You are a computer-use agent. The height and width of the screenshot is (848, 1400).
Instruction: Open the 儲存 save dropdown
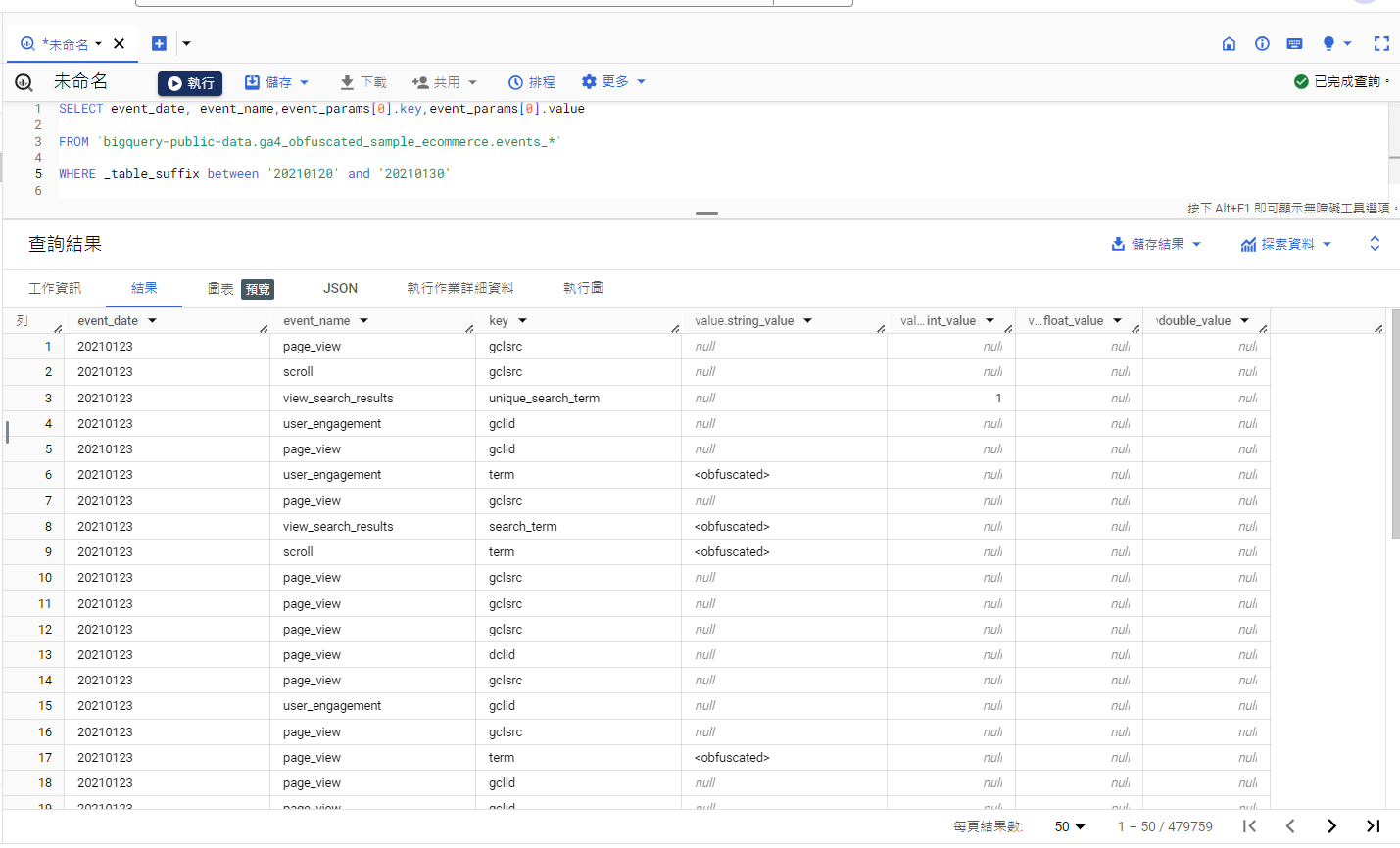277,82
